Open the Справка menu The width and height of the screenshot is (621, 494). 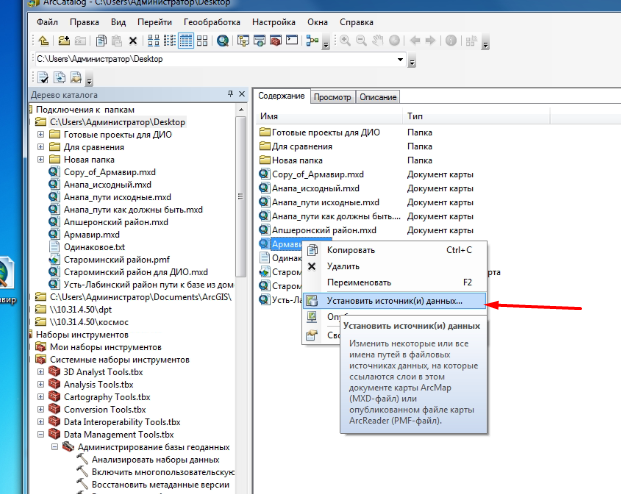(x=356, y=22)
